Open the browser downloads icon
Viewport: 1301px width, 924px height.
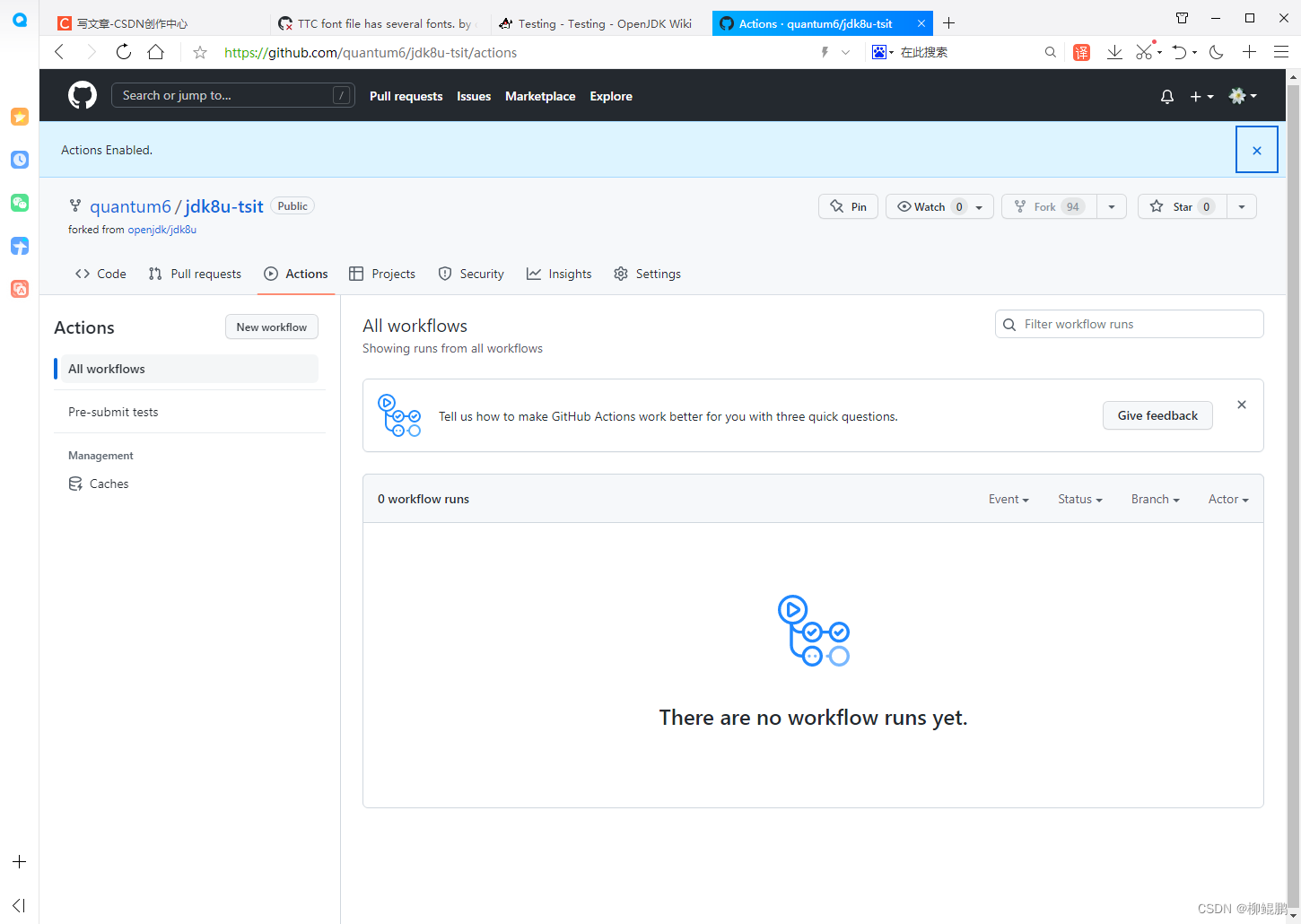[x=1114, y=52]
